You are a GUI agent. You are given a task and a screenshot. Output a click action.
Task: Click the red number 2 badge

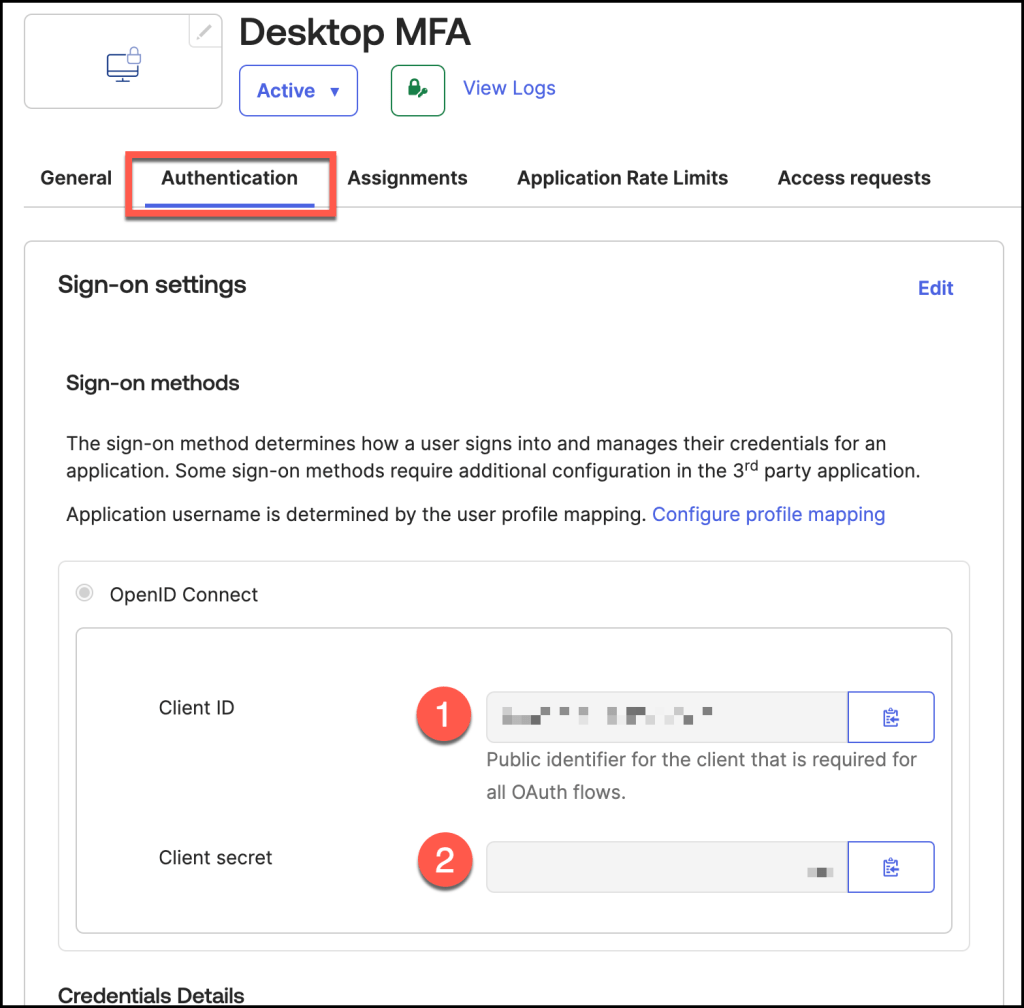point(443,860)
